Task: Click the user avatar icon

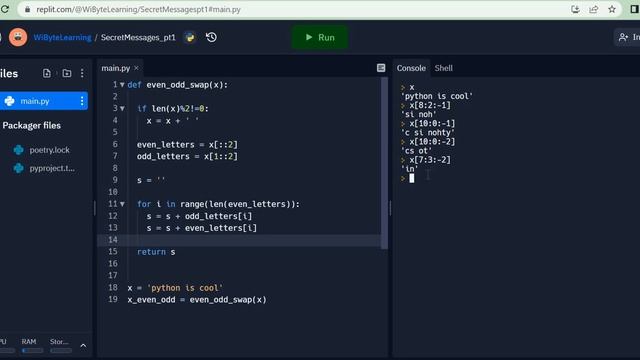Action: tap(18, 37)
